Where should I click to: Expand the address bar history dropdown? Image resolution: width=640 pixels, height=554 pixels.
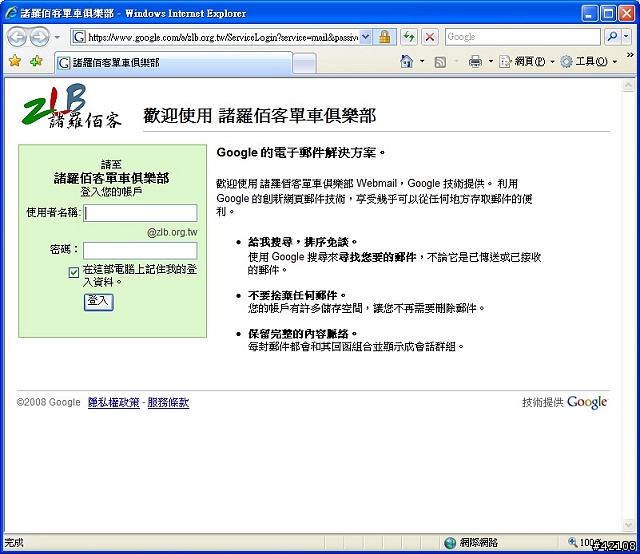click(366, 37)
